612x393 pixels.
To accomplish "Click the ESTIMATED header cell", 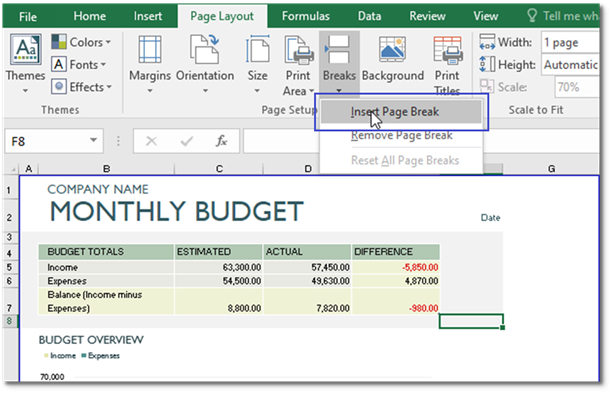I will click(219, 252).
